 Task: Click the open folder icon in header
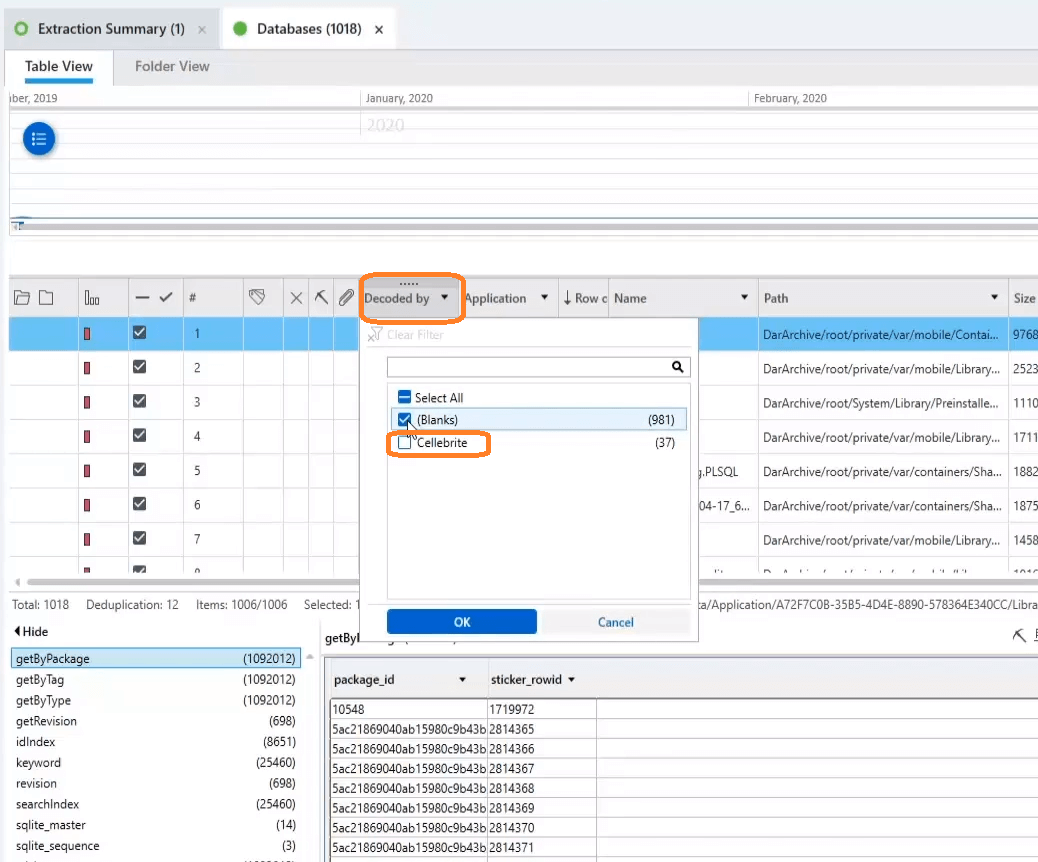(22, 296)
